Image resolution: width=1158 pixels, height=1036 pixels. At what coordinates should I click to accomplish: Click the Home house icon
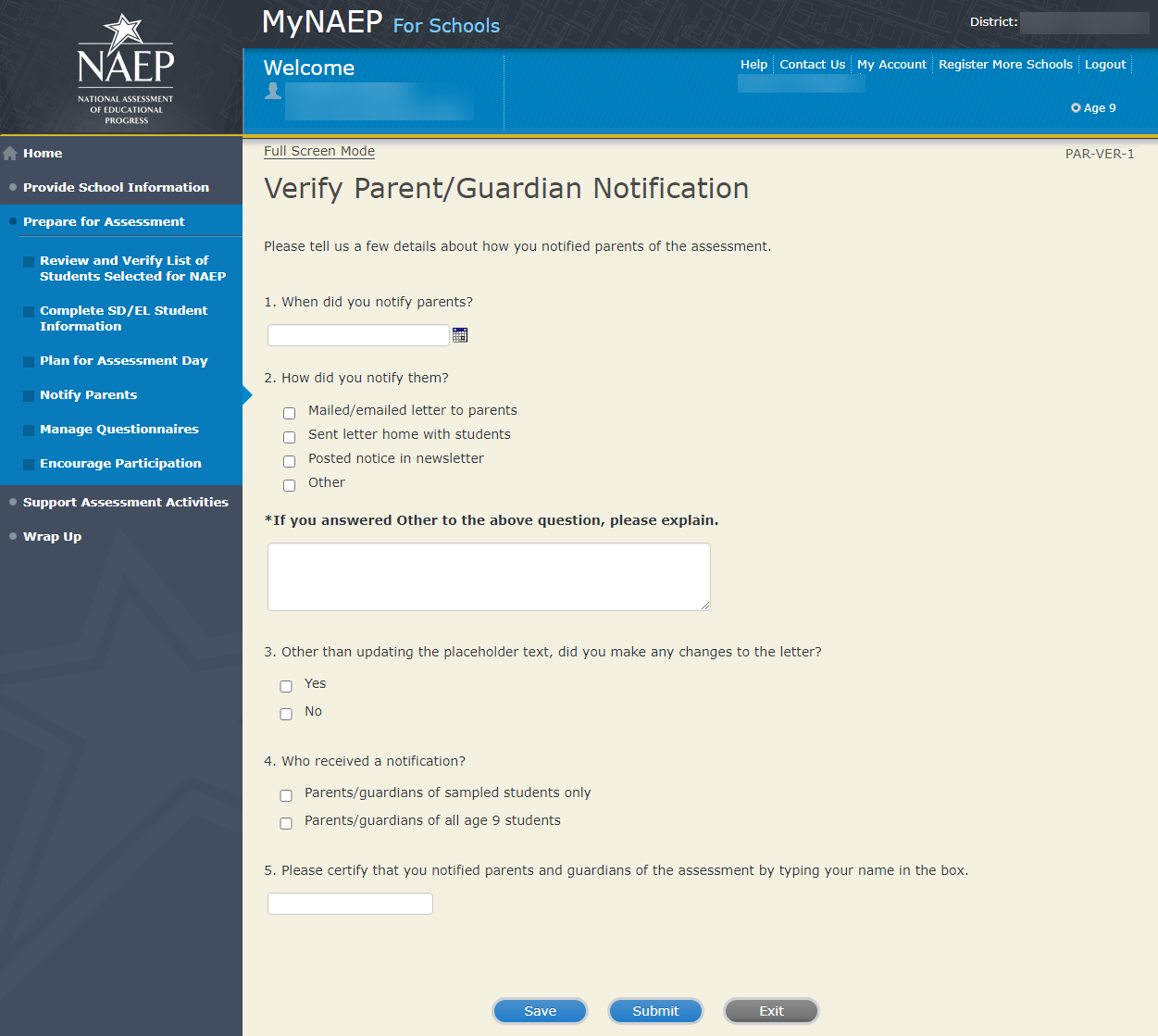coord(11,154)
